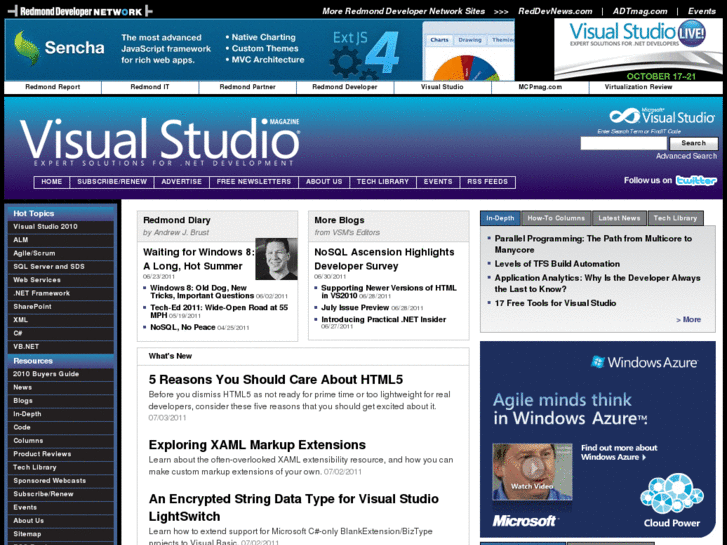Open Redmond Report network tab
Viewport: 727px width, 545px height.
(x=52, y=87)
